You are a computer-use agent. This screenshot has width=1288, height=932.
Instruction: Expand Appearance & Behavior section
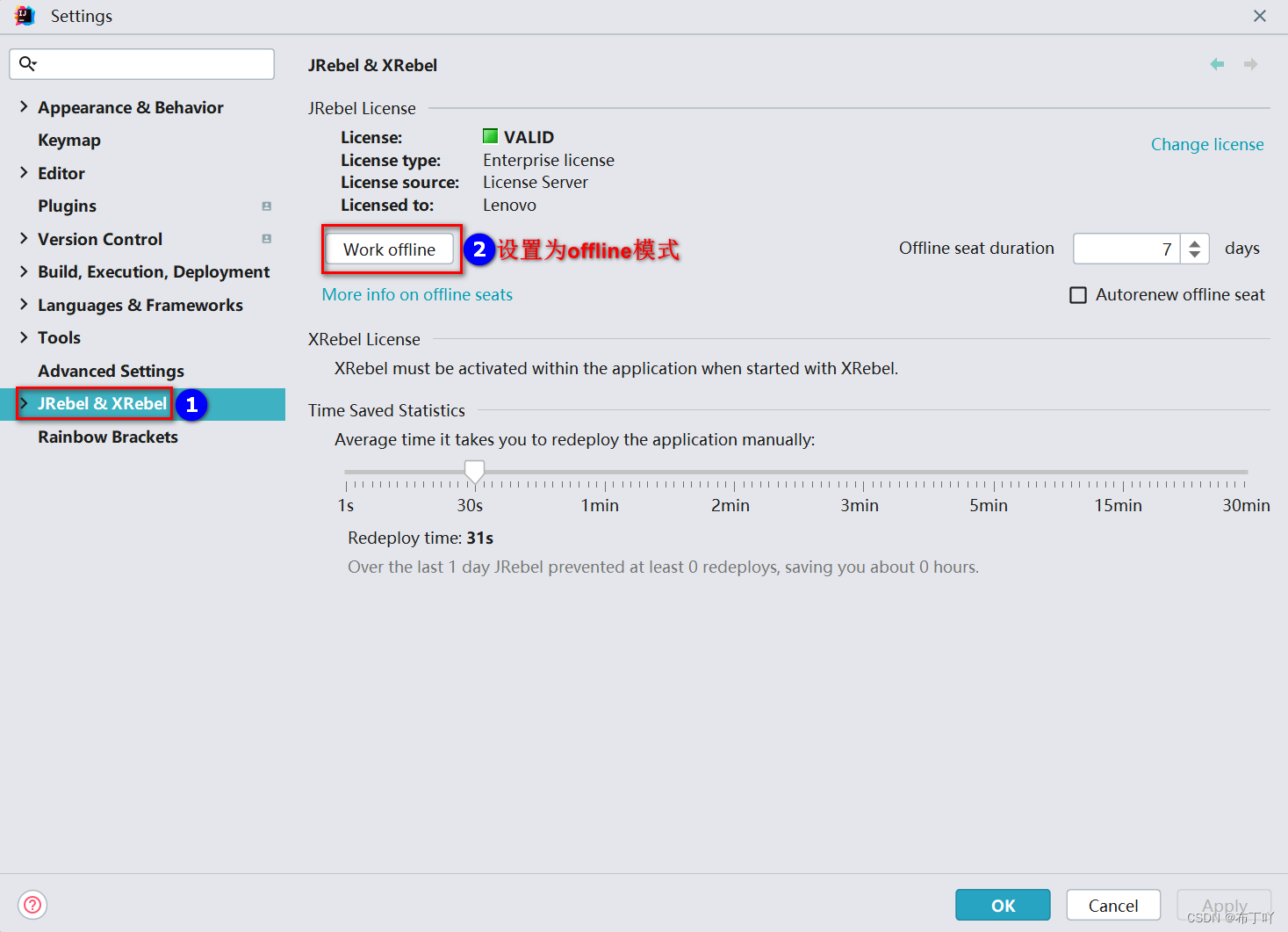click(x=24, y=107)
